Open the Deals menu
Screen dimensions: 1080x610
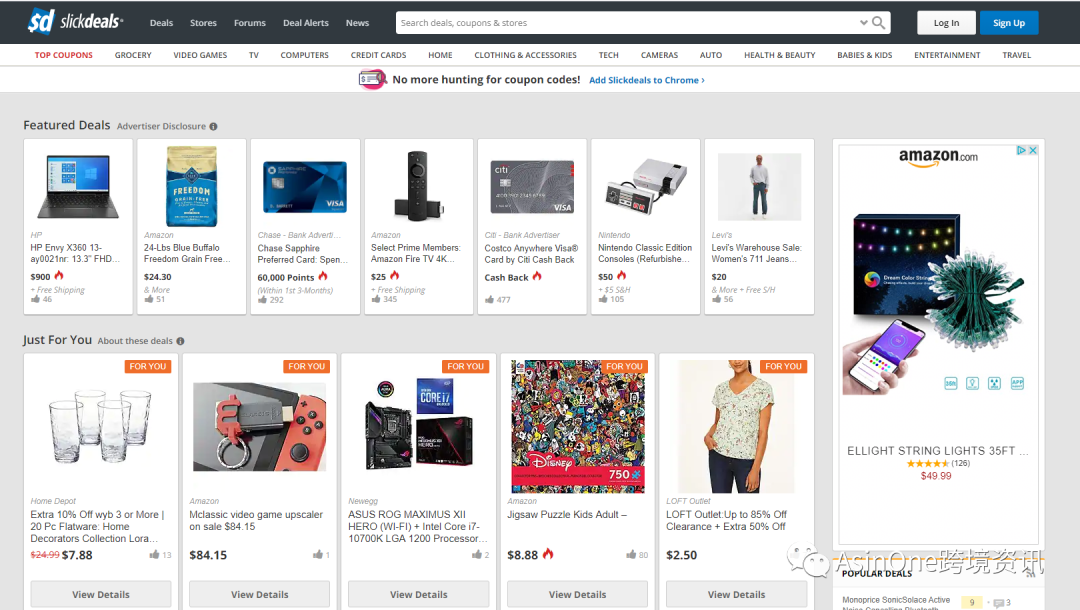pyautogui.click(x=161, y=23)
